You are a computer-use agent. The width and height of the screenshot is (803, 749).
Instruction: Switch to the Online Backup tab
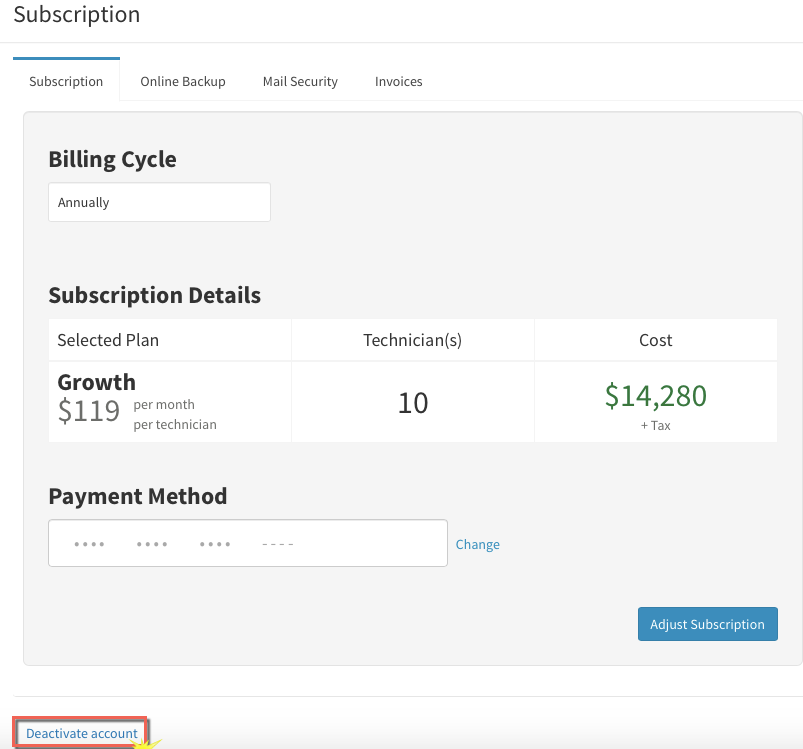pos(183,81)
